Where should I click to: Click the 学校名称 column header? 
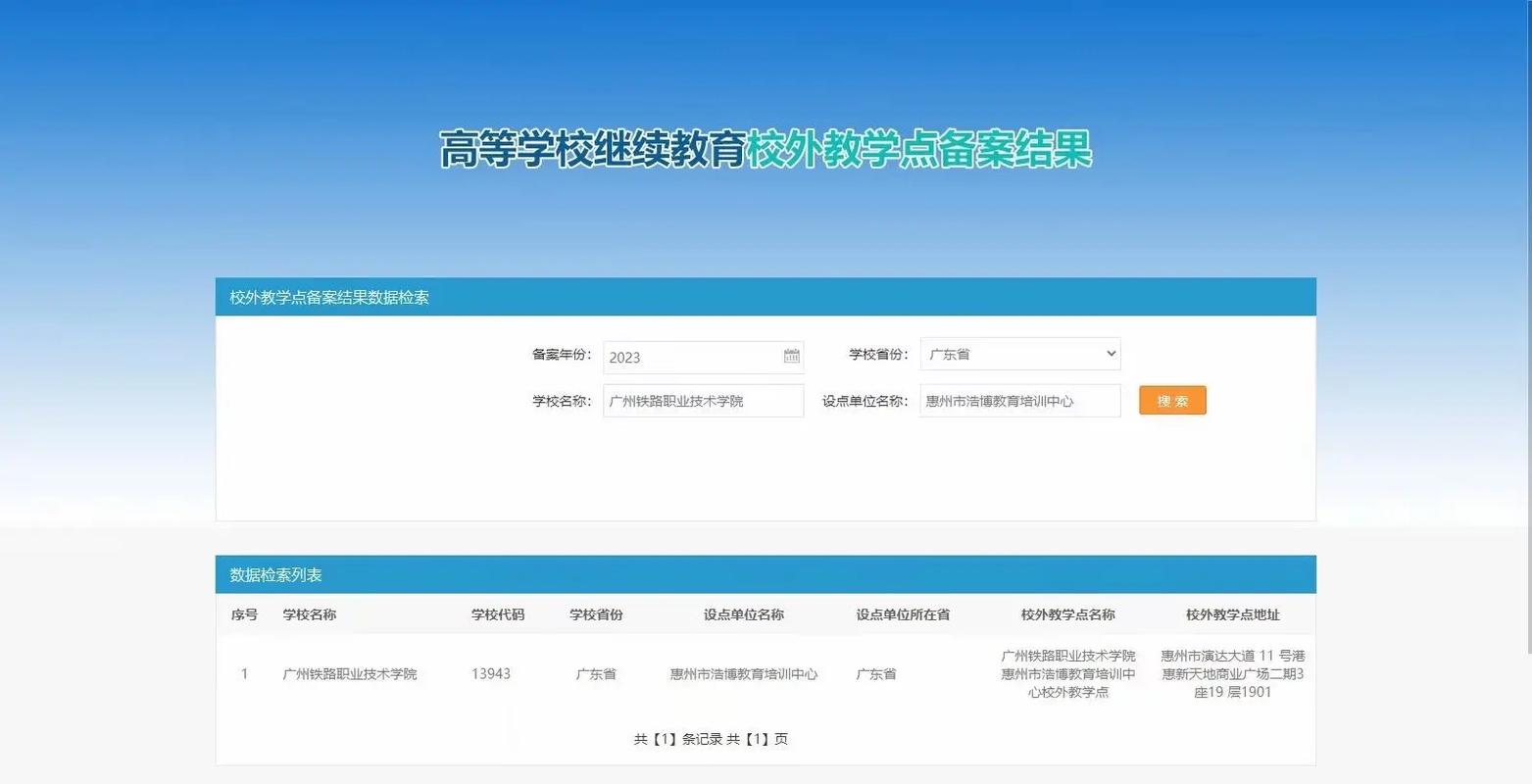tap(310, 614)
